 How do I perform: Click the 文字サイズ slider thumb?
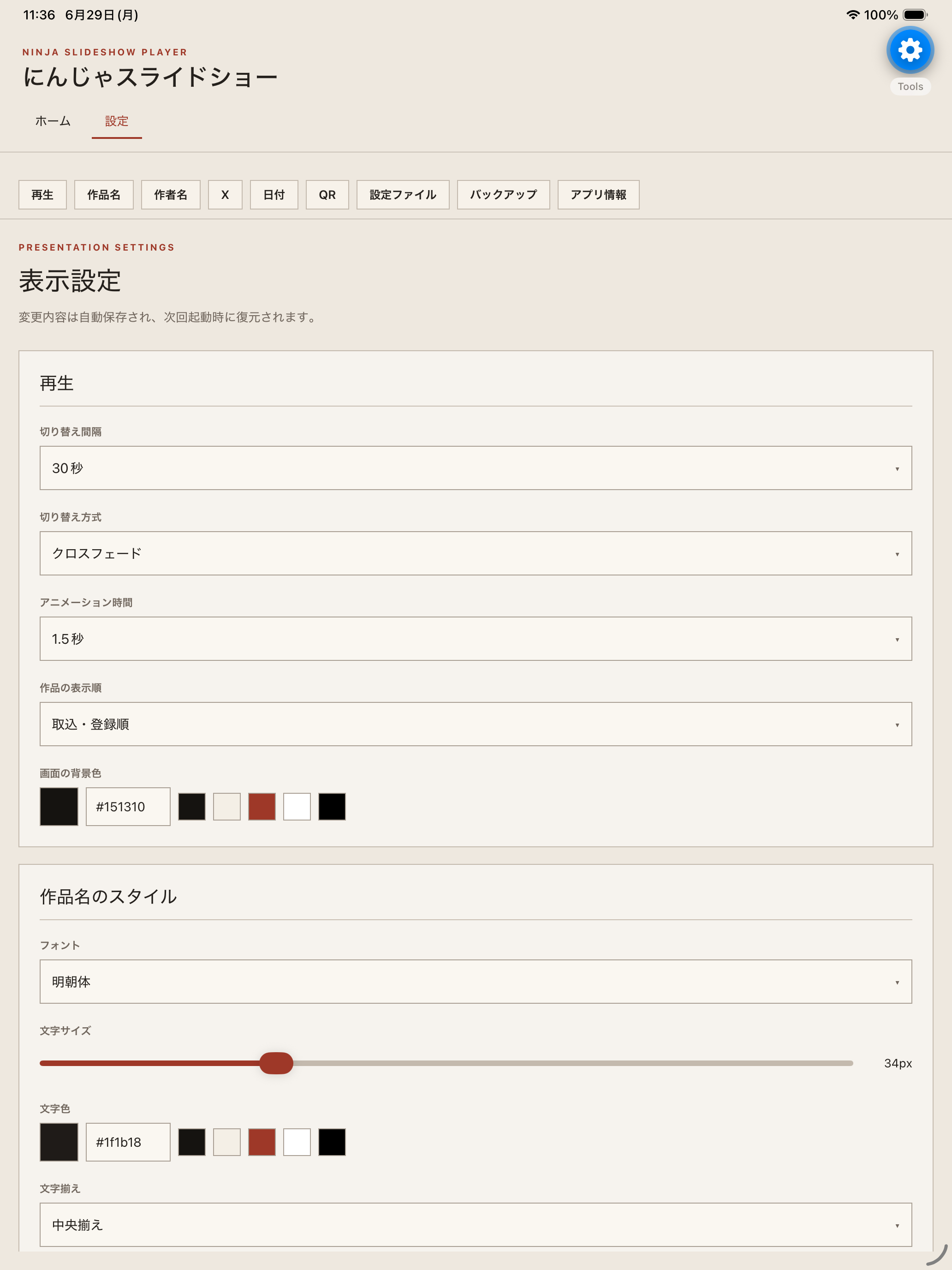pyautogui.click(x=276, y=1063)
